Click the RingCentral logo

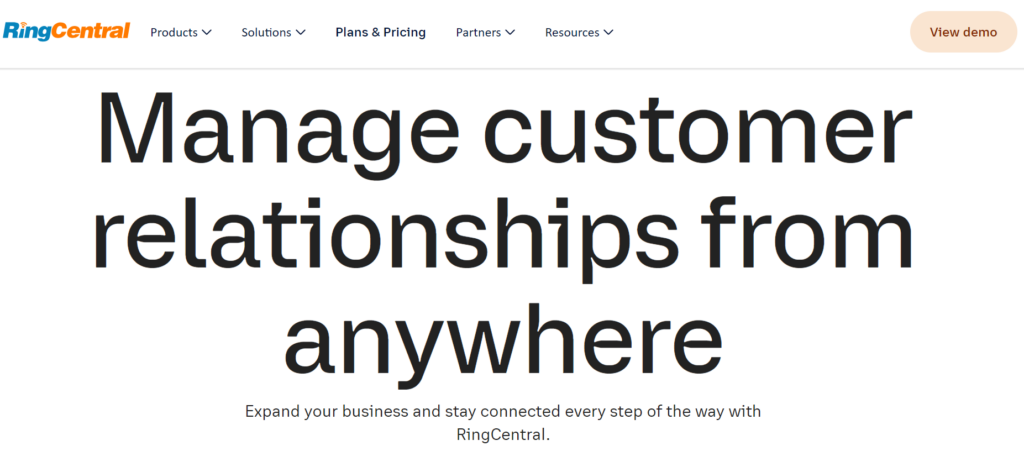pyautogui.click(x=66, y=31)
